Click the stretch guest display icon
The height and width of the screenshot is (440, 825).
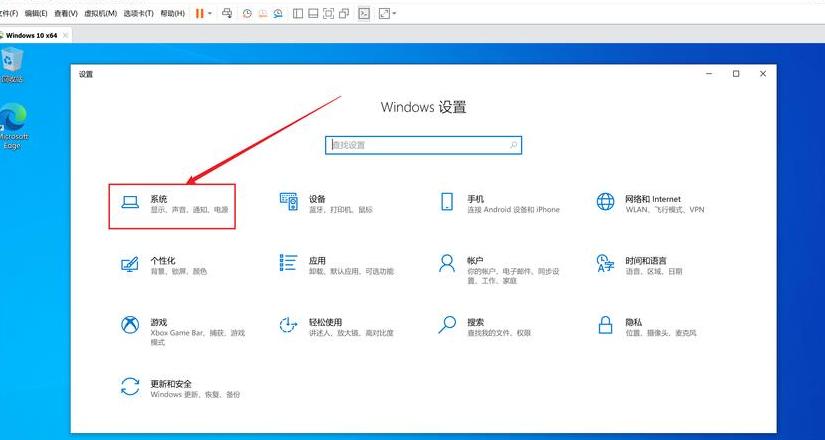coord(384,14)
